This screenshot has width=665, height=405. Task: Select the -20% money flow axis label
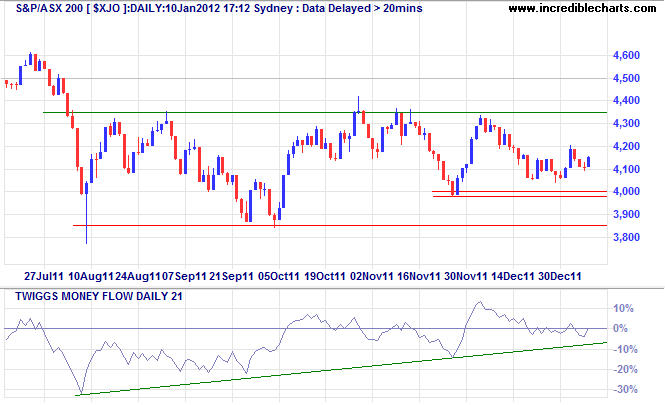tap(625, 369)
